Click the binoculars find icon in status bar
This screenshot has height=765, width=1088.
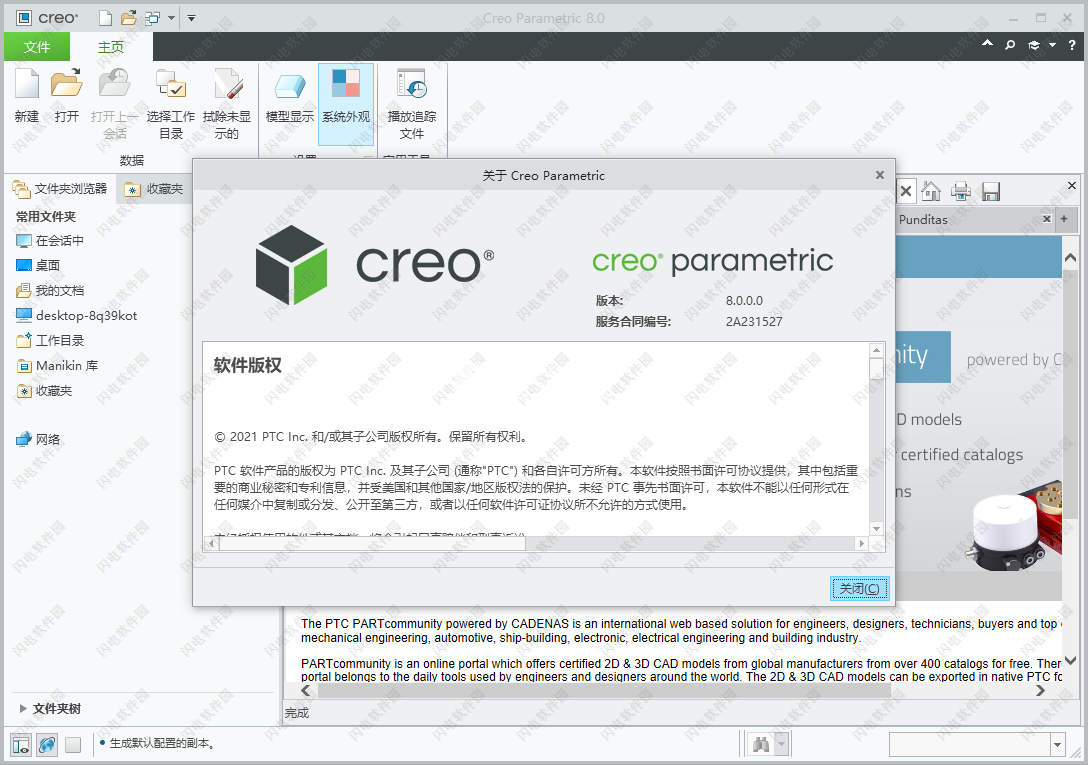pos(761,745)
